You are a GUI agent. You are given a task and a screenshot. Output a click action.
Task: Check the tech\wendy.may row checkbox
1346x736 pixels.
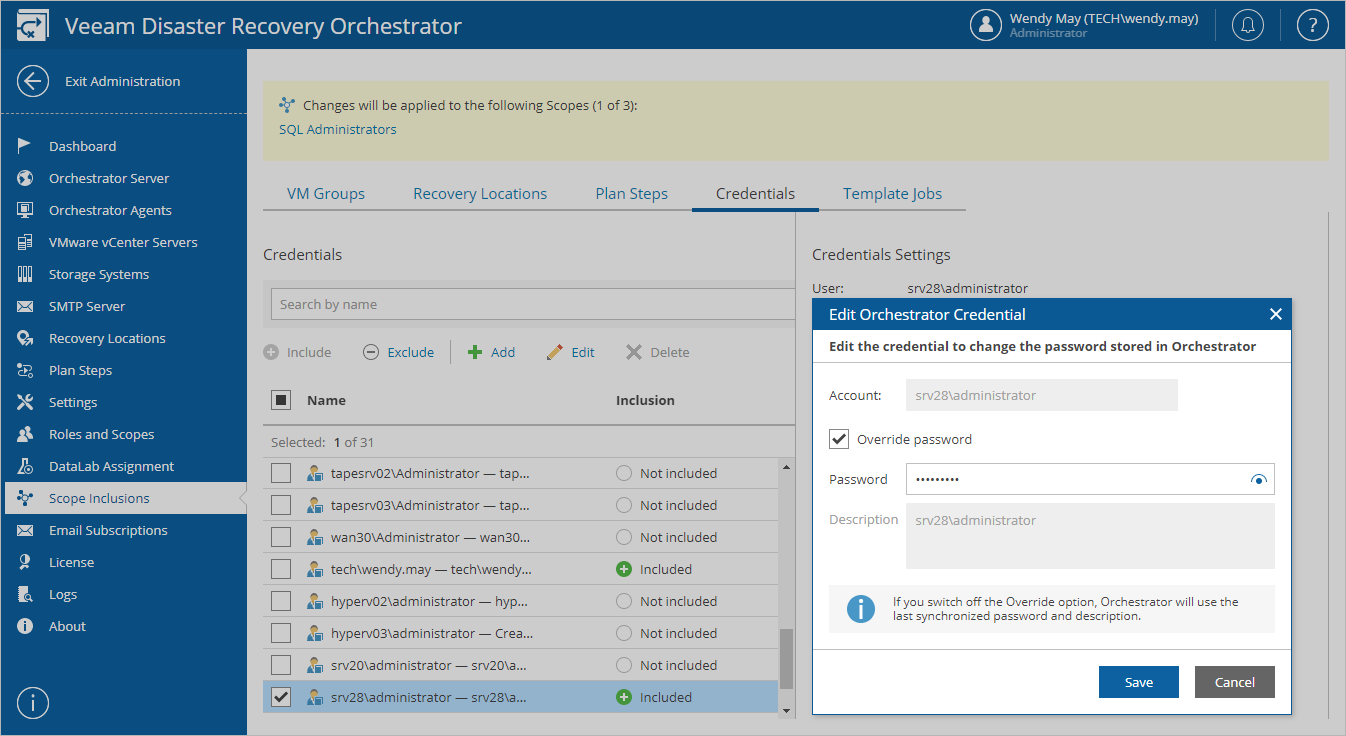click(x=281, y=569)
